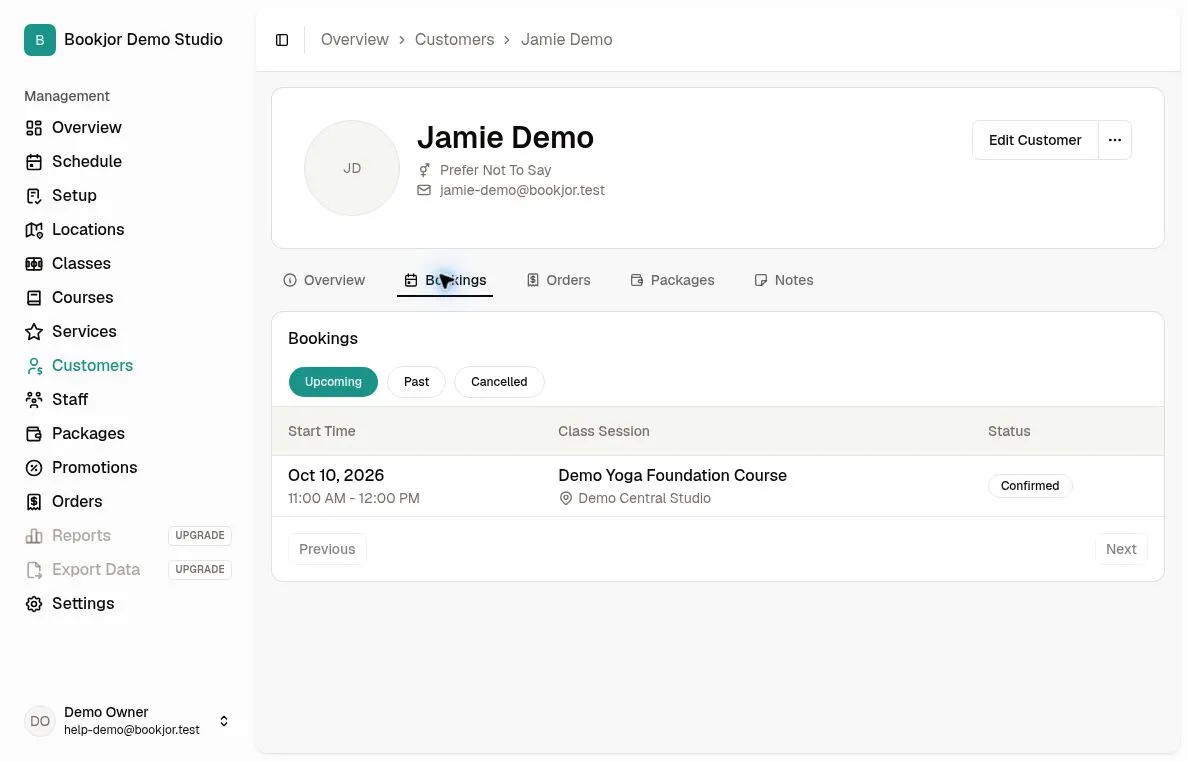This screenshot has width=1188, height=761.
Task: Click the Settings gear icon
Action: point(34,604)
